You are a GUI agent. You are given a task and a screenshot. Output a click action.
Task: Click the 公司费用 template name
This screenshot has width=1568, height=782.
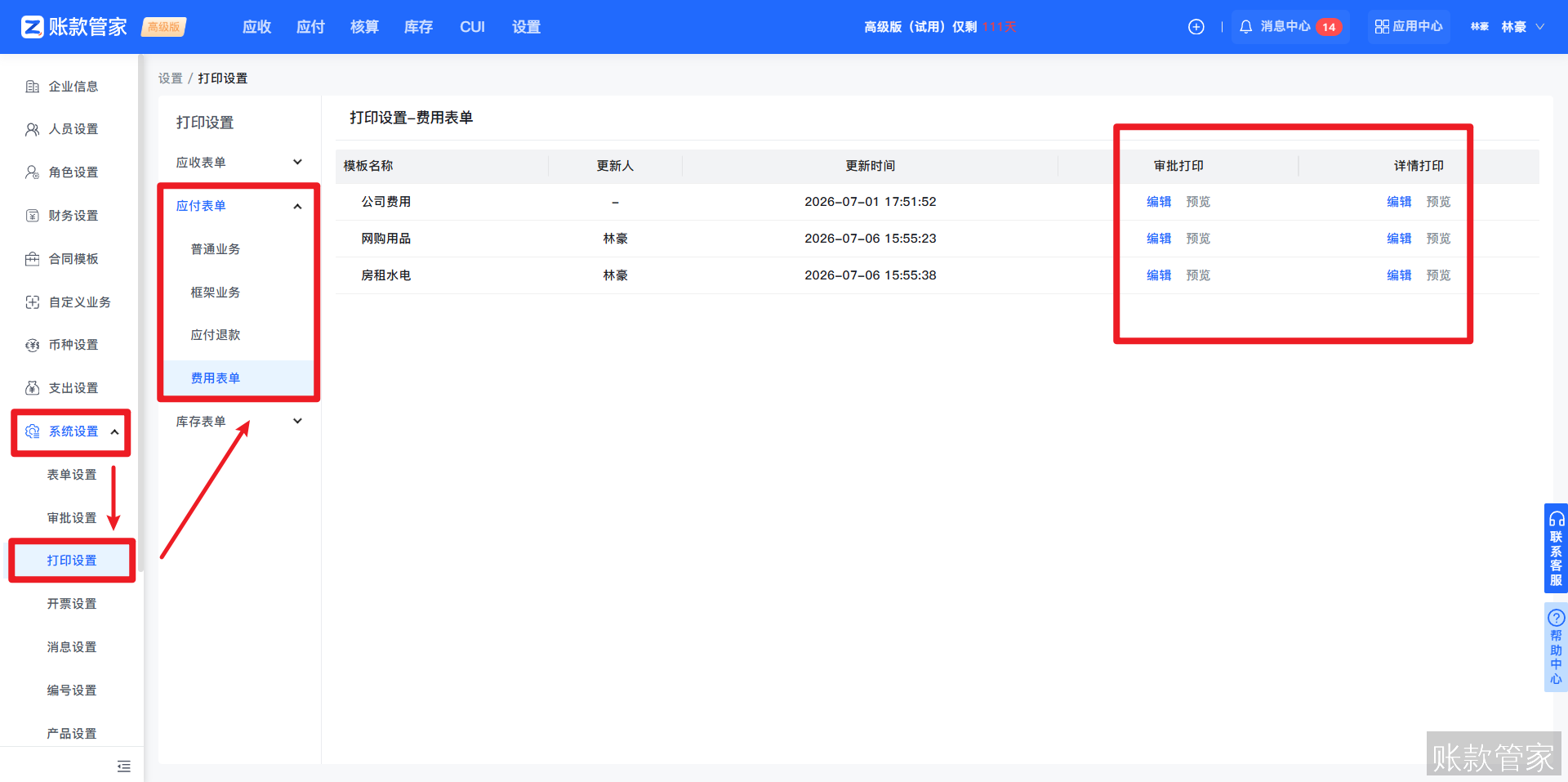(386, 202)
